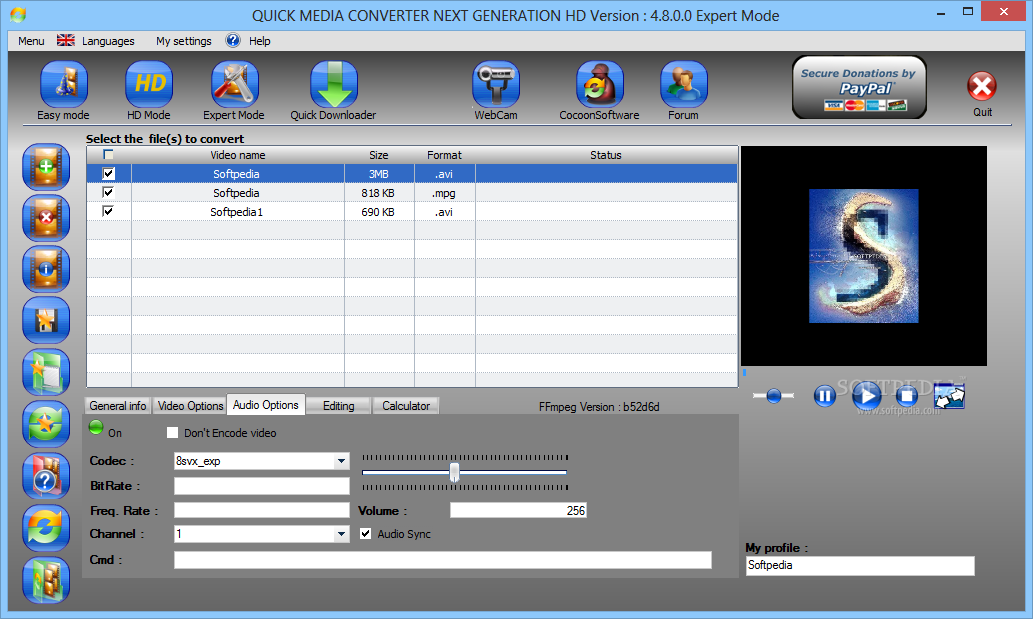Click the Status column header

click(606, 155)
